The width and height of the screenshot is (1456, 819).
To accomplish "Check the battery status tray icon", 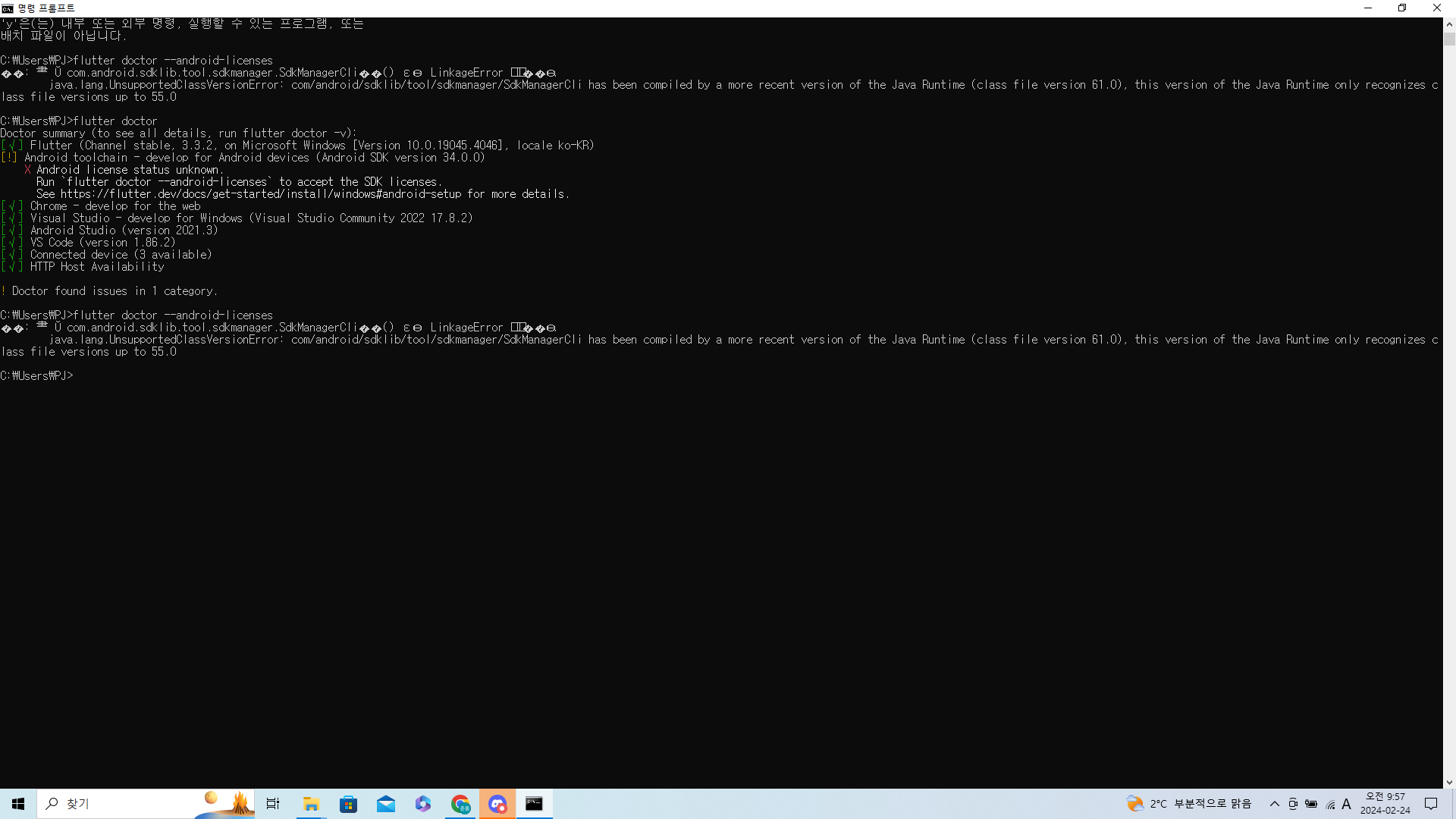I will [x=1311, y=804].
